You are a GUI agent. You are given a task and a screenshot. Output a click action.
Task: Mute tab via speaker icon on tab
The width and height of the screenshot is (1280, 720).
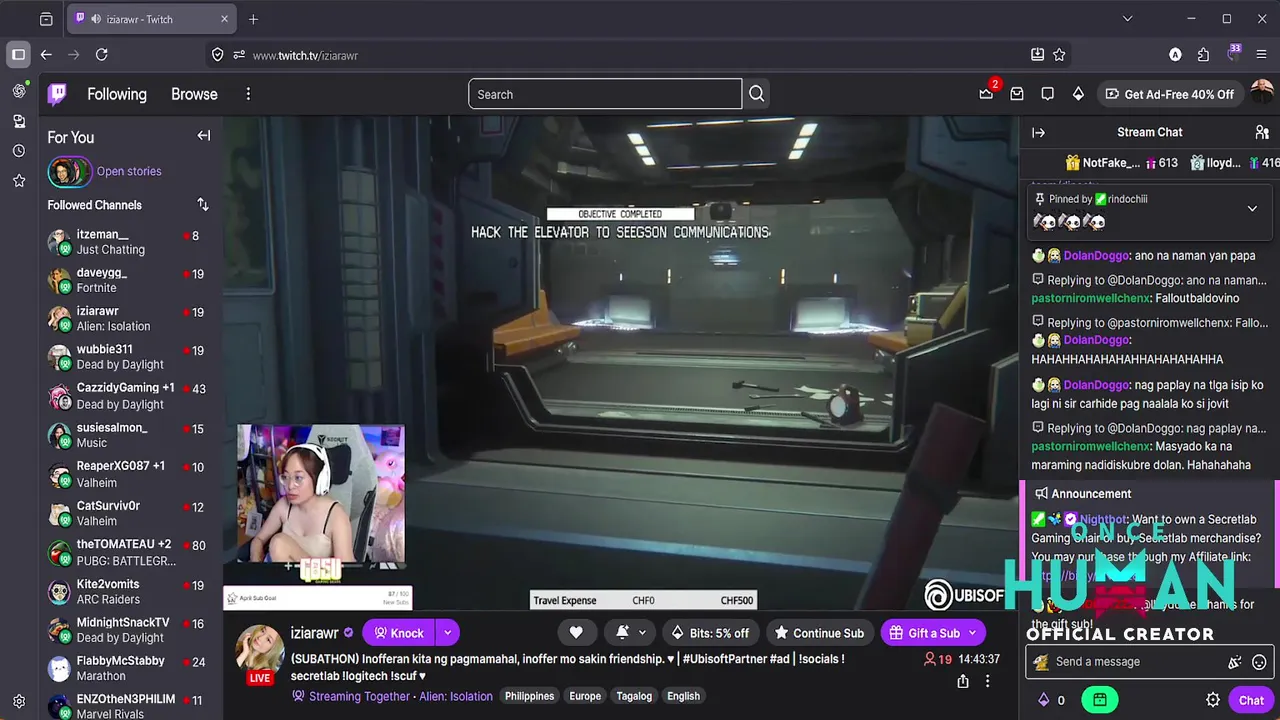click(96, 19)
